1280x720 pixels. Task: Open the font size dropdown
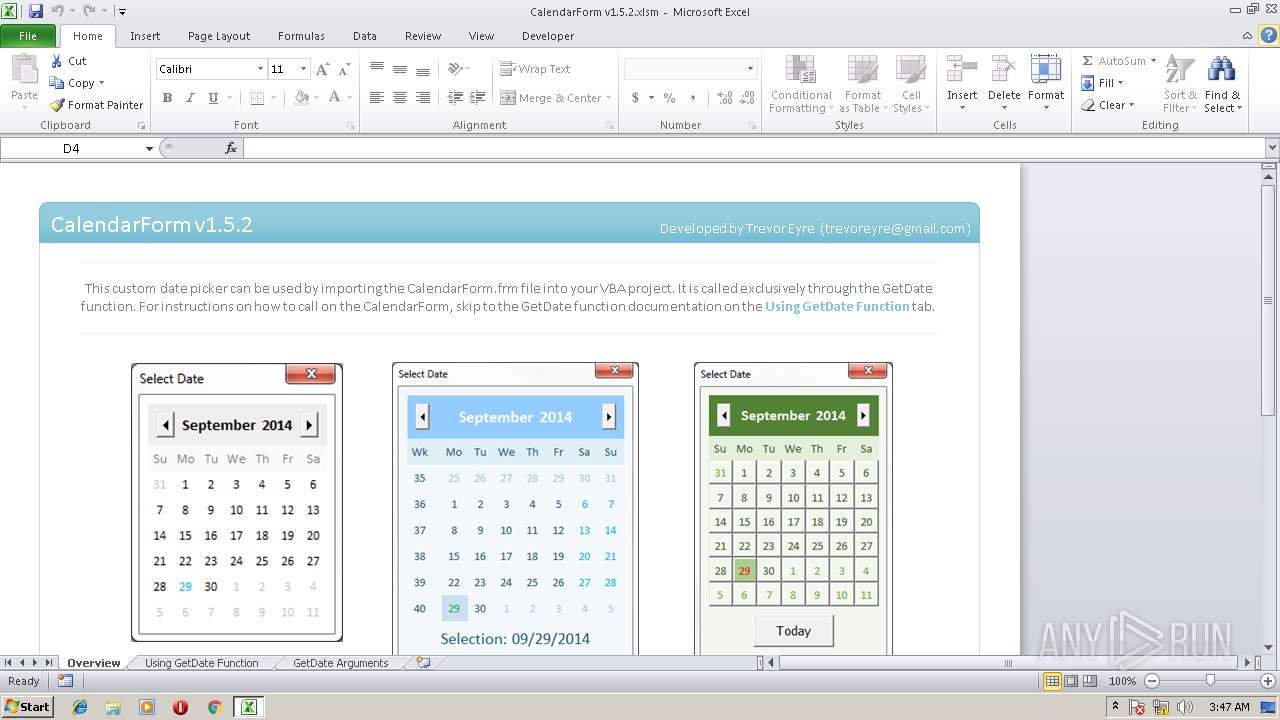click(x=303, y=69)
